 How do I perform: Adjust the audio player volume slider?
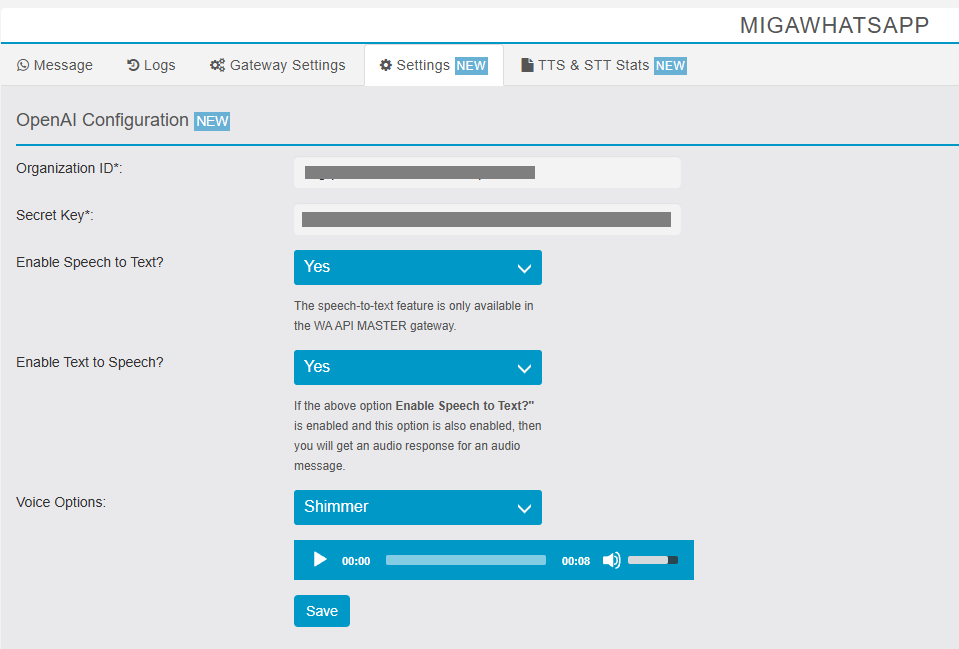pos(652,560)
